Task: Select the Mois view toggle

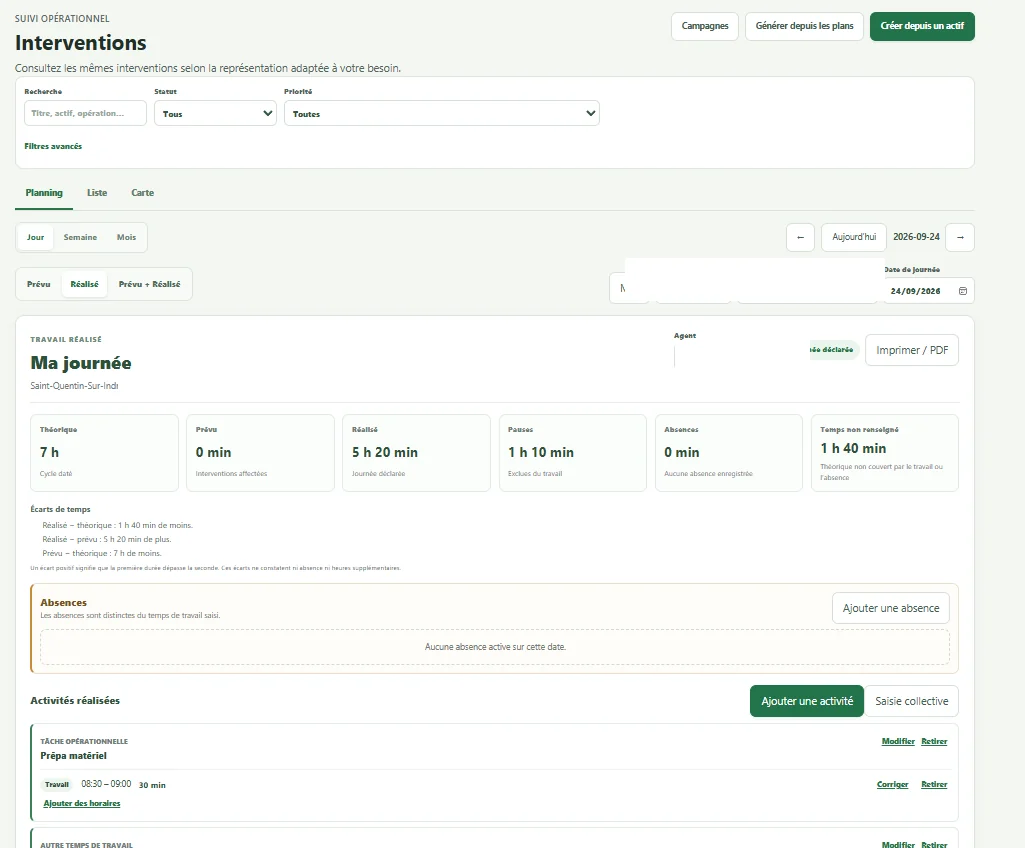Action: coord(126,237)
